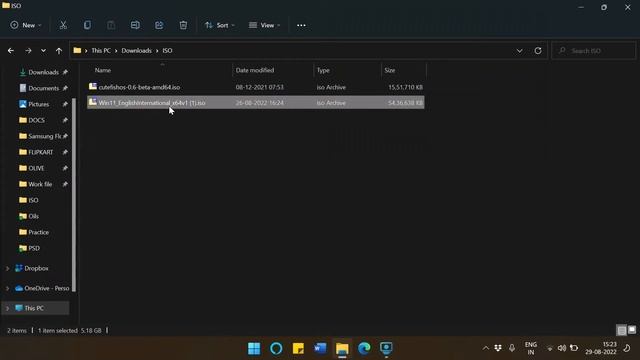Open Word from the taskbar
The image size is (640, 360).
pos(320,348)
